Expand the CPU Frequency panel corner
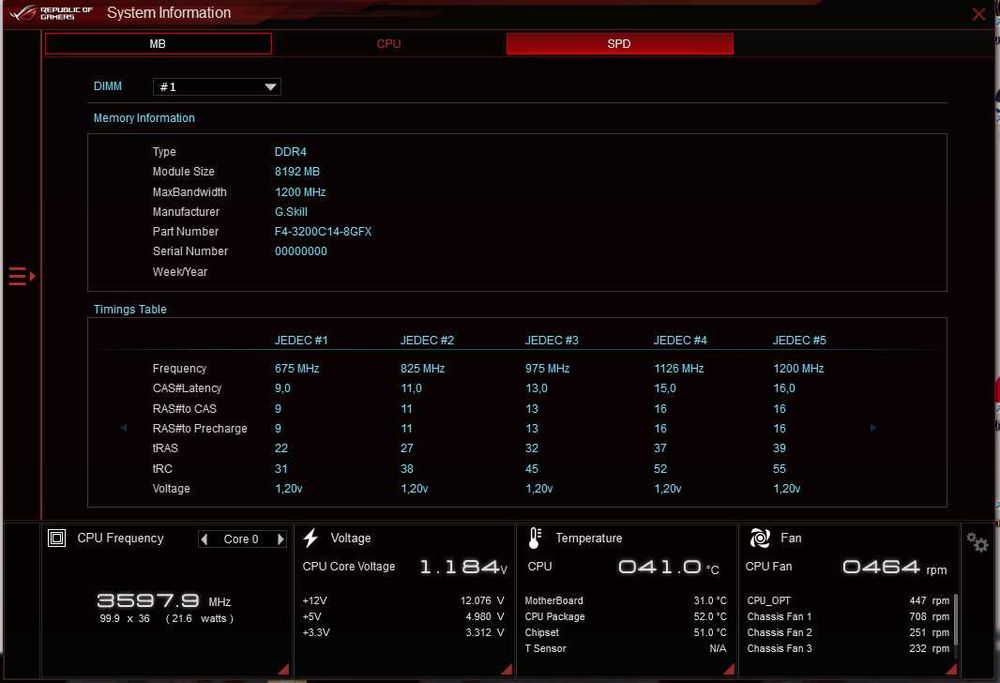Viewport: 1000px width, 683px height. pos(284,669)
